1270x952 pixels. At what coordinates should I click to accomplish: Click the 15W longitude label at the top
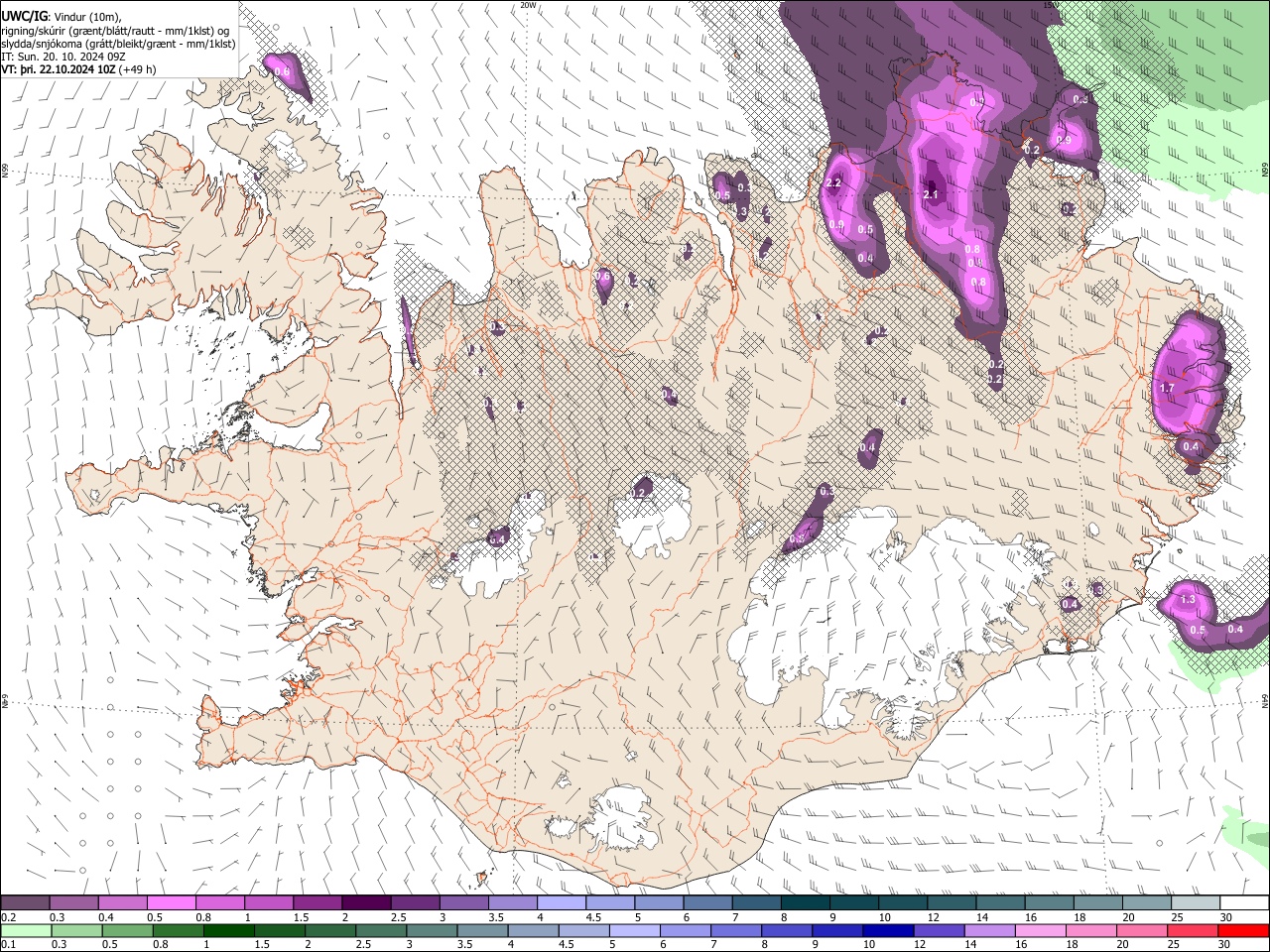(x=1052, y=5)
